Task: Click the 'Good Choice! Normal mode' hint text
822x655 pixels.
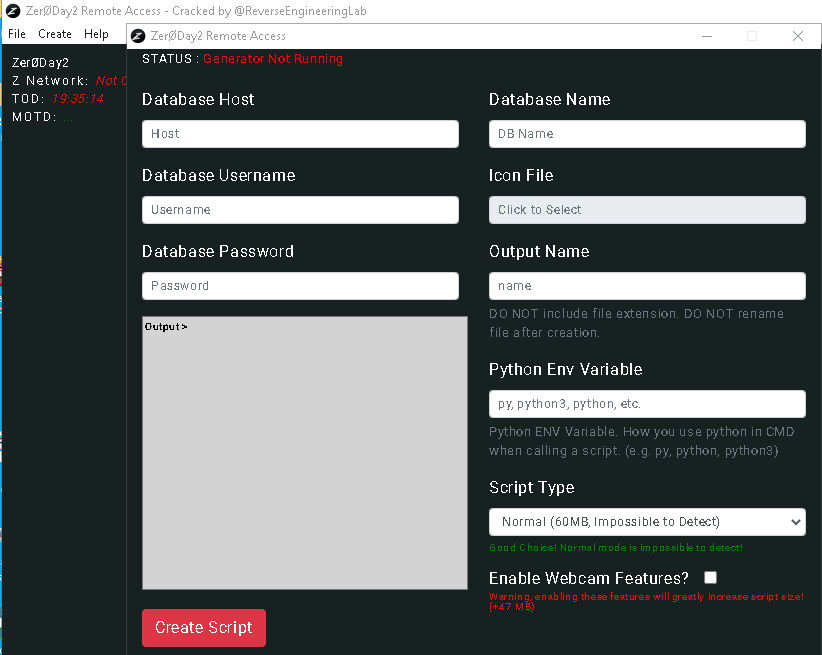Action: point(615,547)
